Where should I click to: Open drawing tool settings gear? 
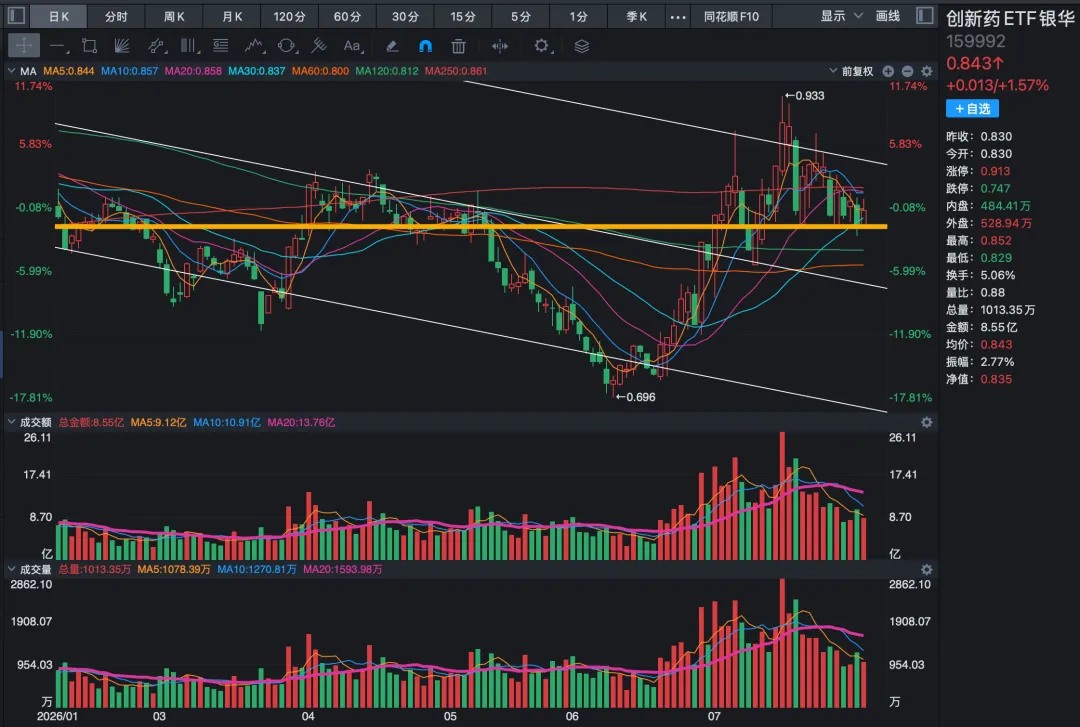[541, 46]
